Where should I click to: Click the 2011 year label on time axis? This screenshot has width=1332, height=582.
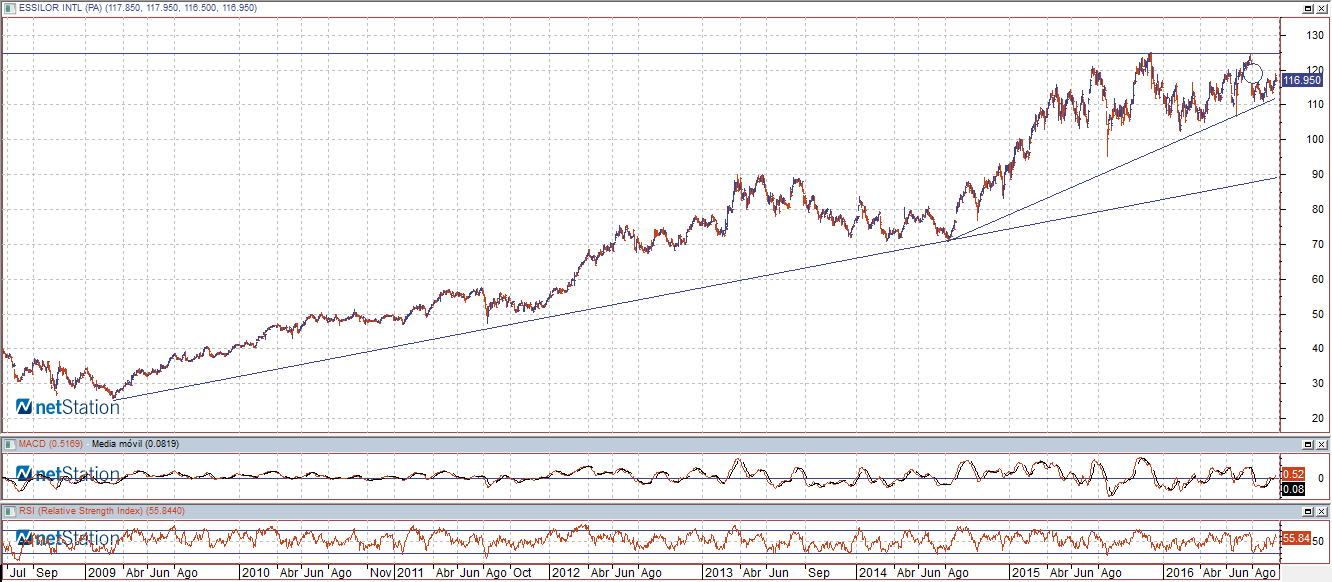tap(411, 574)
